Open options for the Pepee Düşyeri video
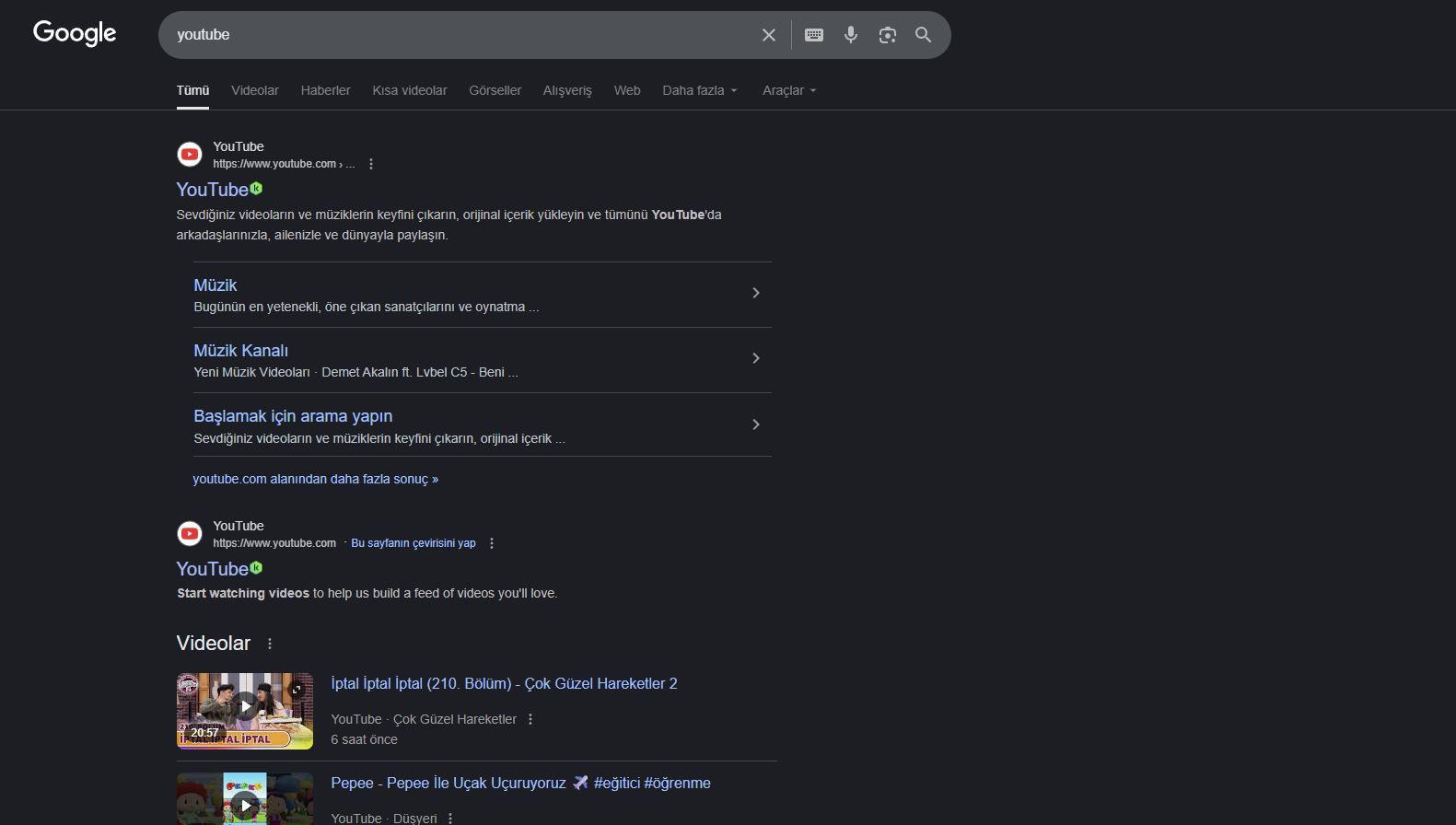Screen dimensions: 1456x825 pos(450,819)
